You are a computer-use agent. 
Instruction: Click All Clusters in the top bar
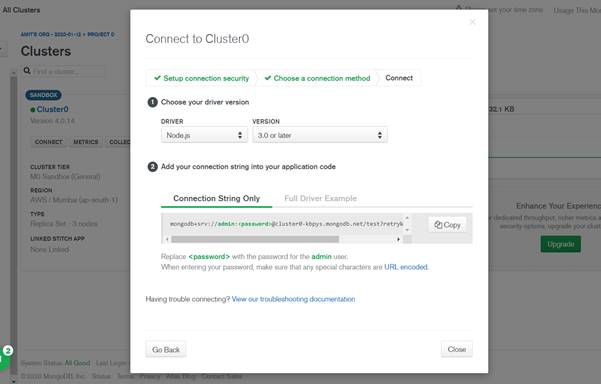21,10
